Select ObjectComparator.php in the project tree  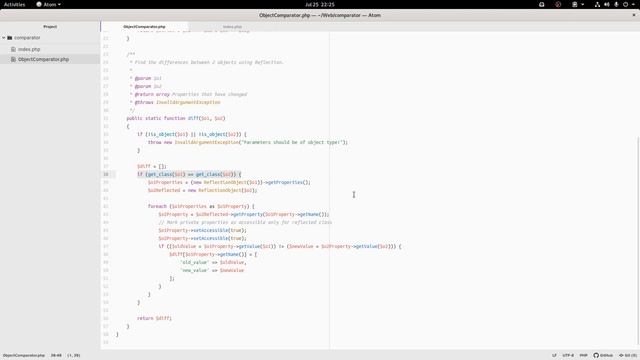click(x=43, y=59)
